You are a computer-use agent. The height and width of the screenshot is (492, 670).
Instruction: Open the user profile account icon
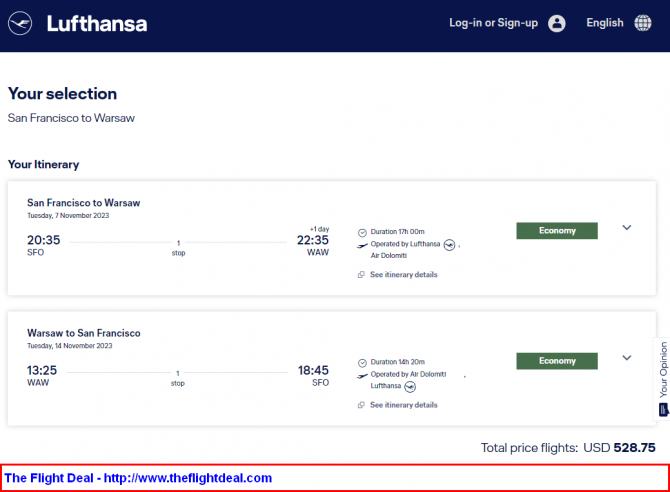pyautogui.click(x=557, y=23)
